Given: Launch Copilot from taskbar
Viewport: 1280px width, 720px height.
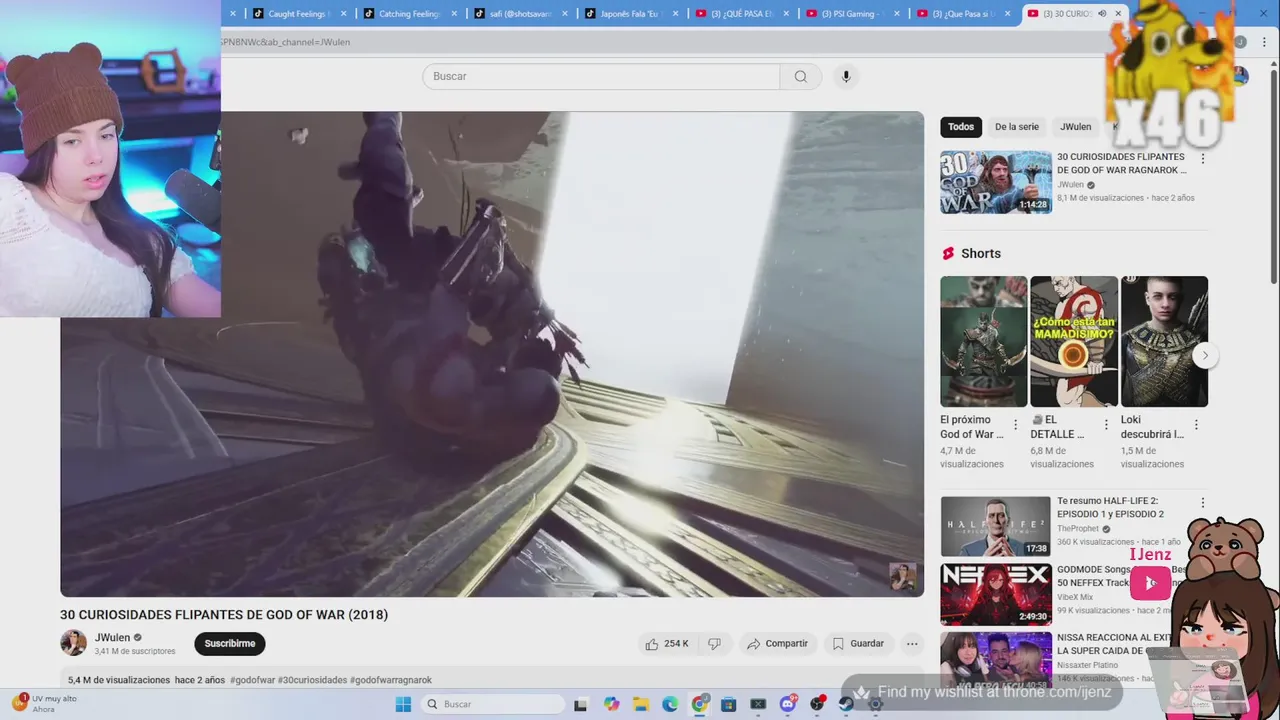Looking at the screenshot, I should (612, 704).
